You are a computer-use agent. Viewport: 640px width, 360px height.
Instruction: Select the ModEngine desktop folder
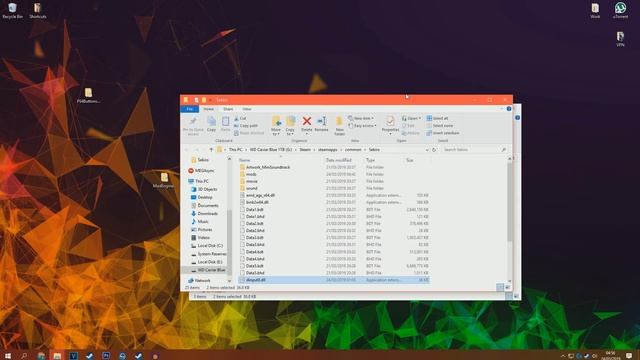pos(164,180)
